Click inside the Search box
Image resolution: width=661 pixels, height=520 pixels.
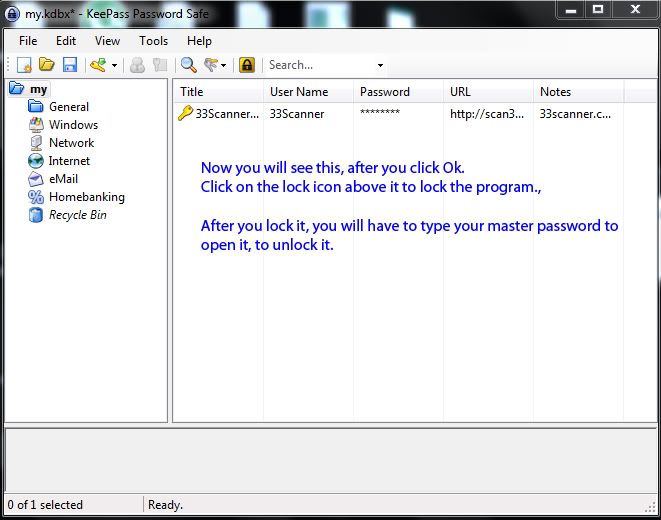coord(320,65)
